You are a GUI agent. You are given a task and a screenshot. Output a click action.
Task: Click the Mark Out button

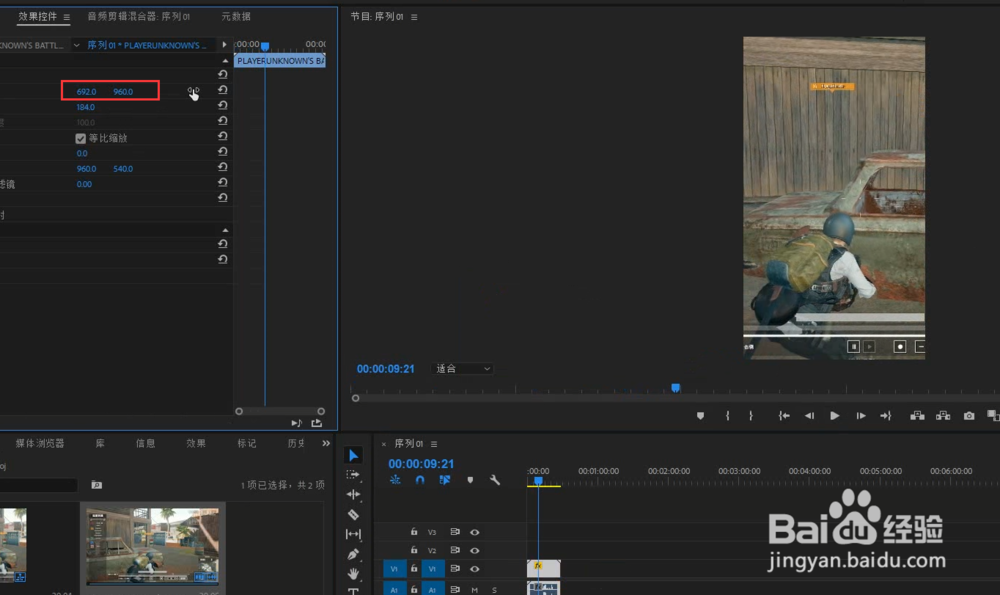[751, 416]
